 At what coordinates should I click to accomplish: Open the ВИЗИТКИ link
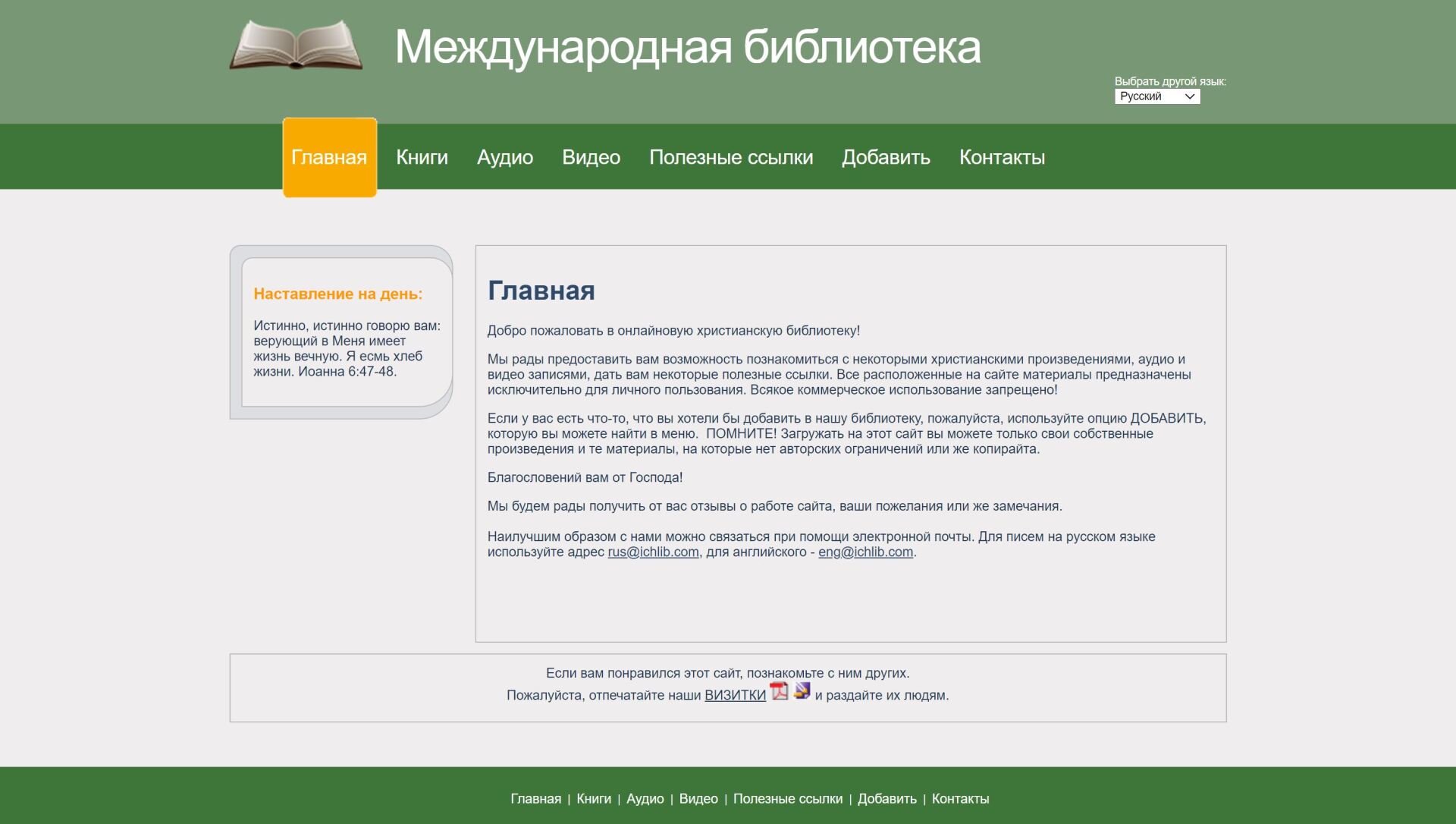735,695
